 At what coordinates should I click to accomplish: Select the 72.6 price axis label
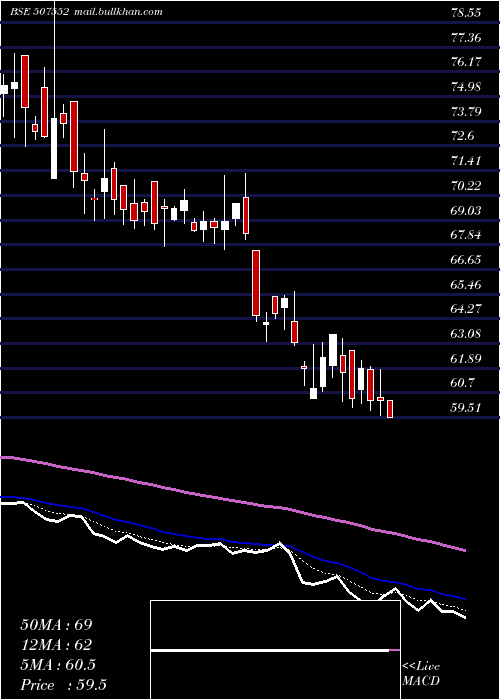(462, 136)
